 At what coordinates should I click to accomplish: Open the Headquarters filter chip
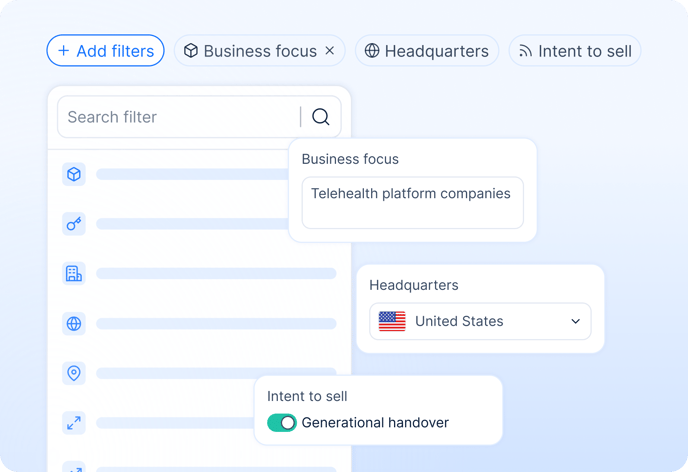(426, 51)
